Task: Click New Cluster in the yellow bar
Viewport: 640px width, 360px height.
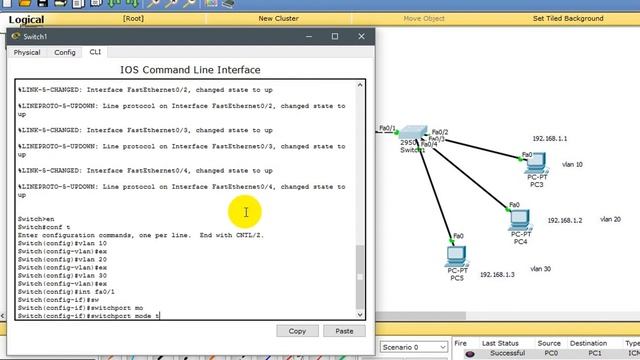Action: [278, 18]
